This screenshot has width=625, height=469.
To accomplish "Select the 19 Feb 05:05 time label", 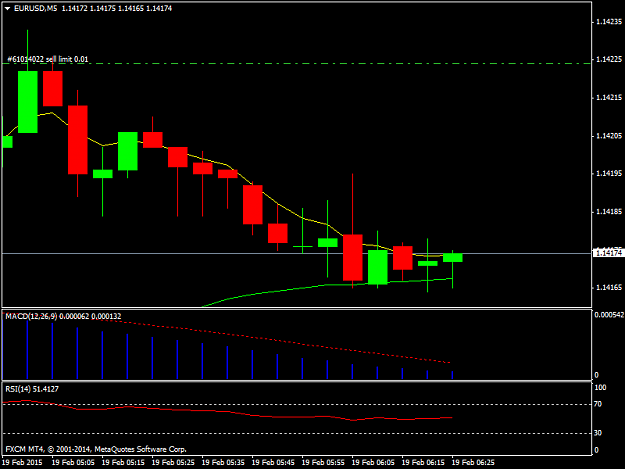I will (73, 462).
